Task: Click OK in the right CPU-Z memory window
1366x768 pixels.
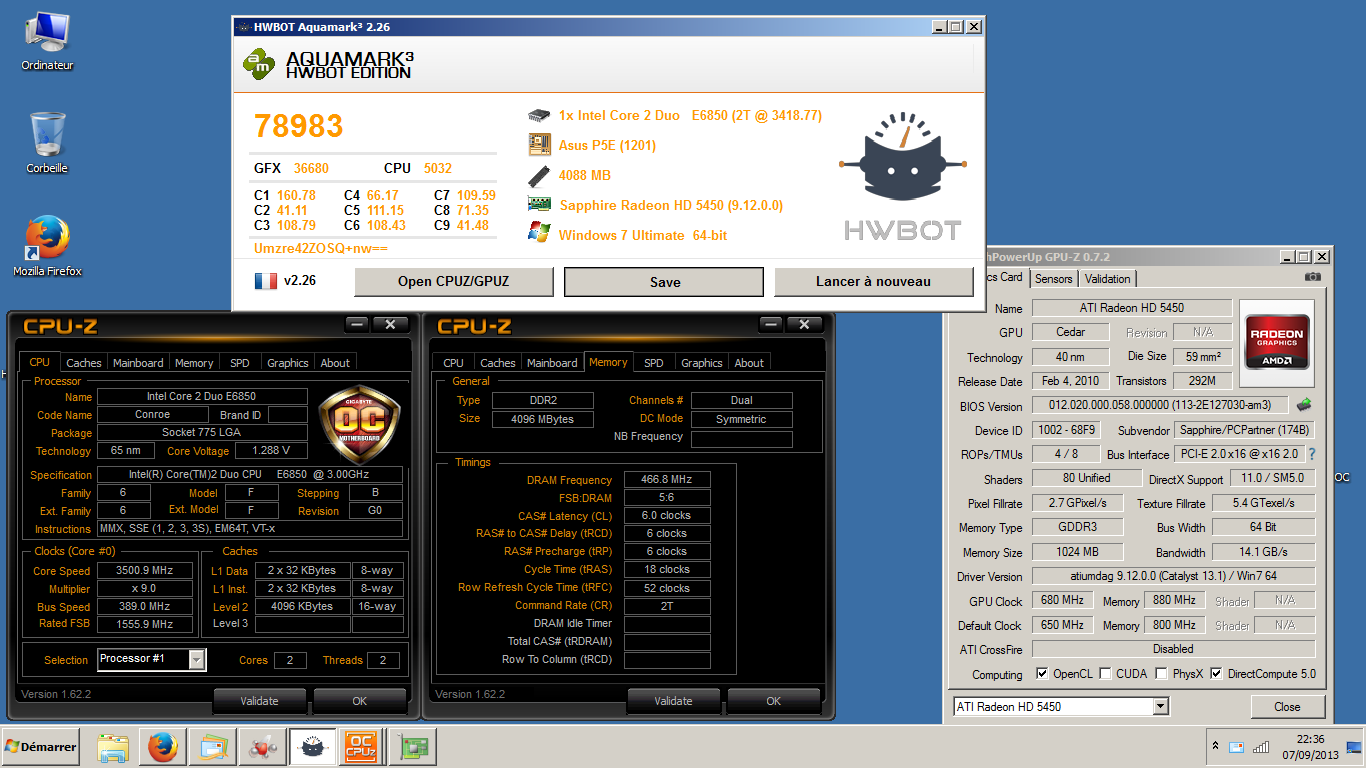Action: 774,701
